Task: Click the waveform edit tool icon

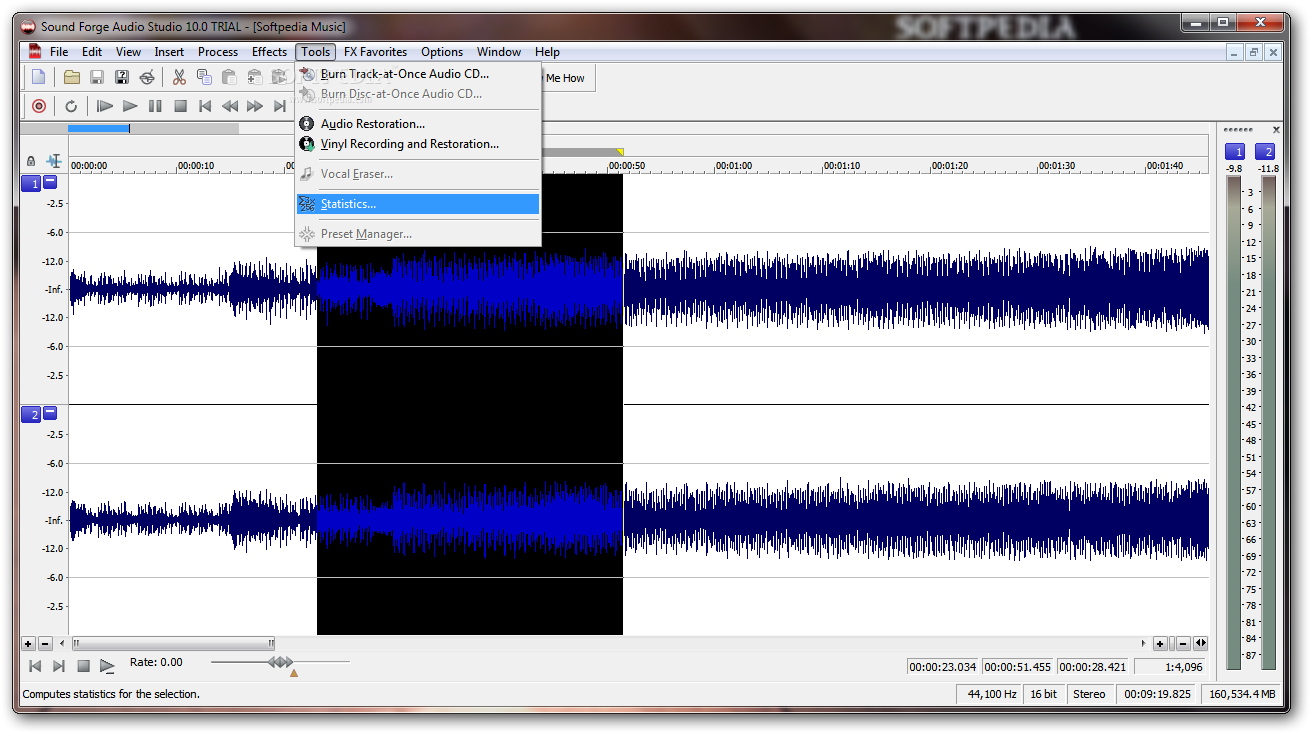Action: (x=53, y=161)
